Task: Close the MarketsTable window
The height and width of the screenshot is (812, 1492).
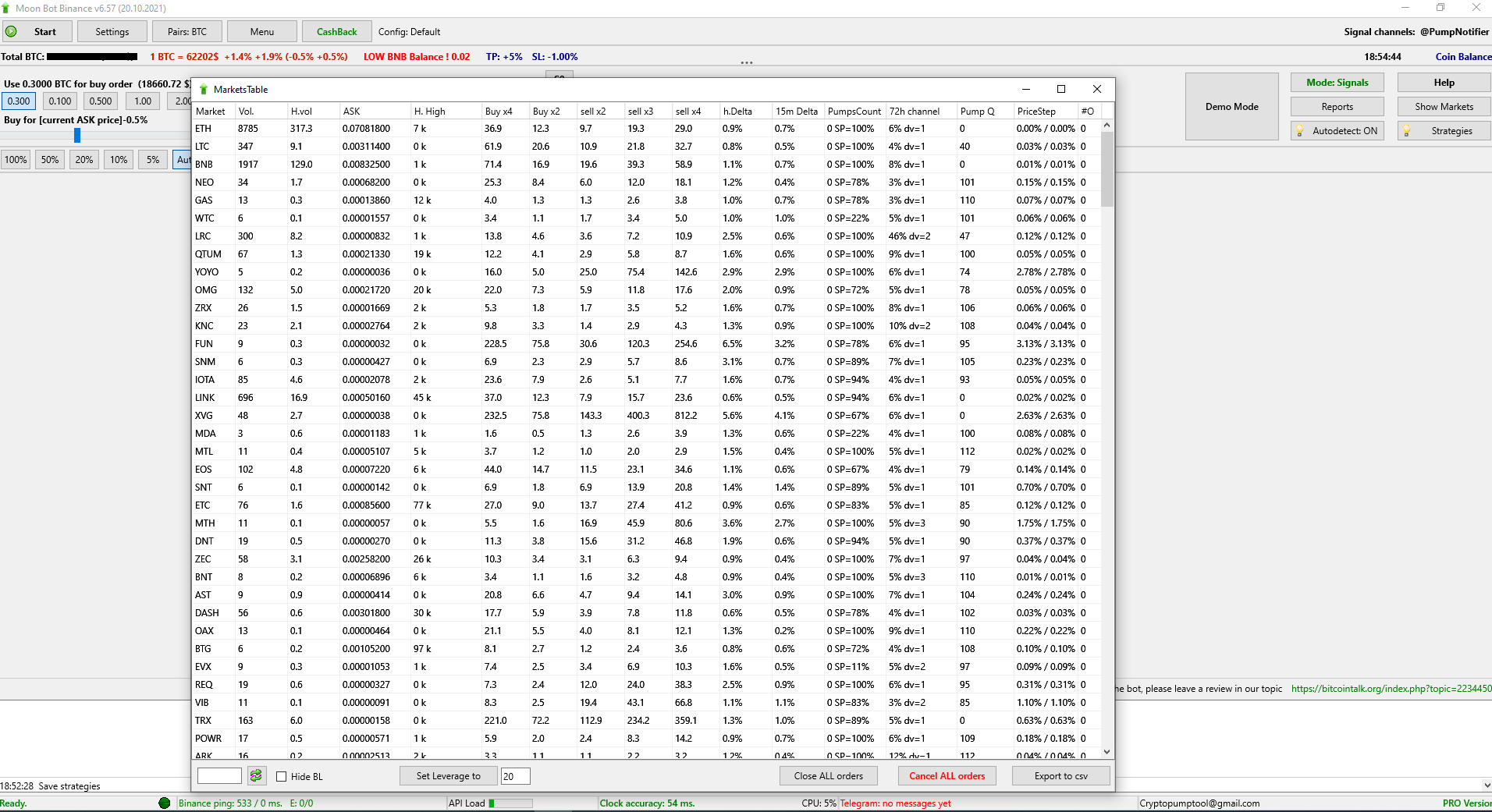Action: point(1096,89)
